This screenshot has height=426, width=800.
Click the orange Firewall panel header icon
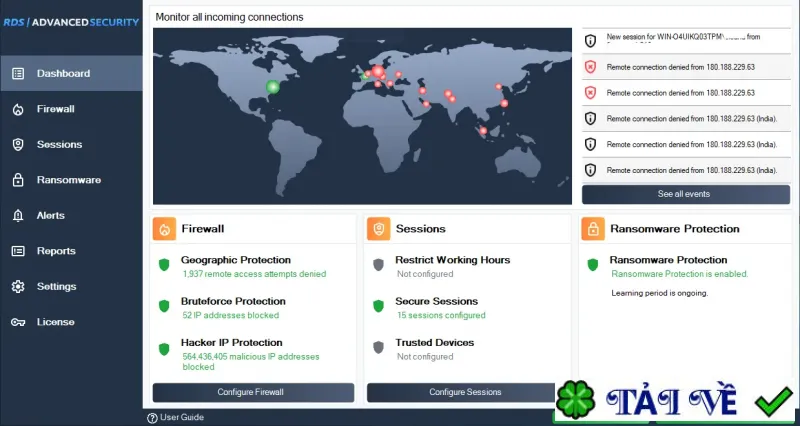coord(164,229)
